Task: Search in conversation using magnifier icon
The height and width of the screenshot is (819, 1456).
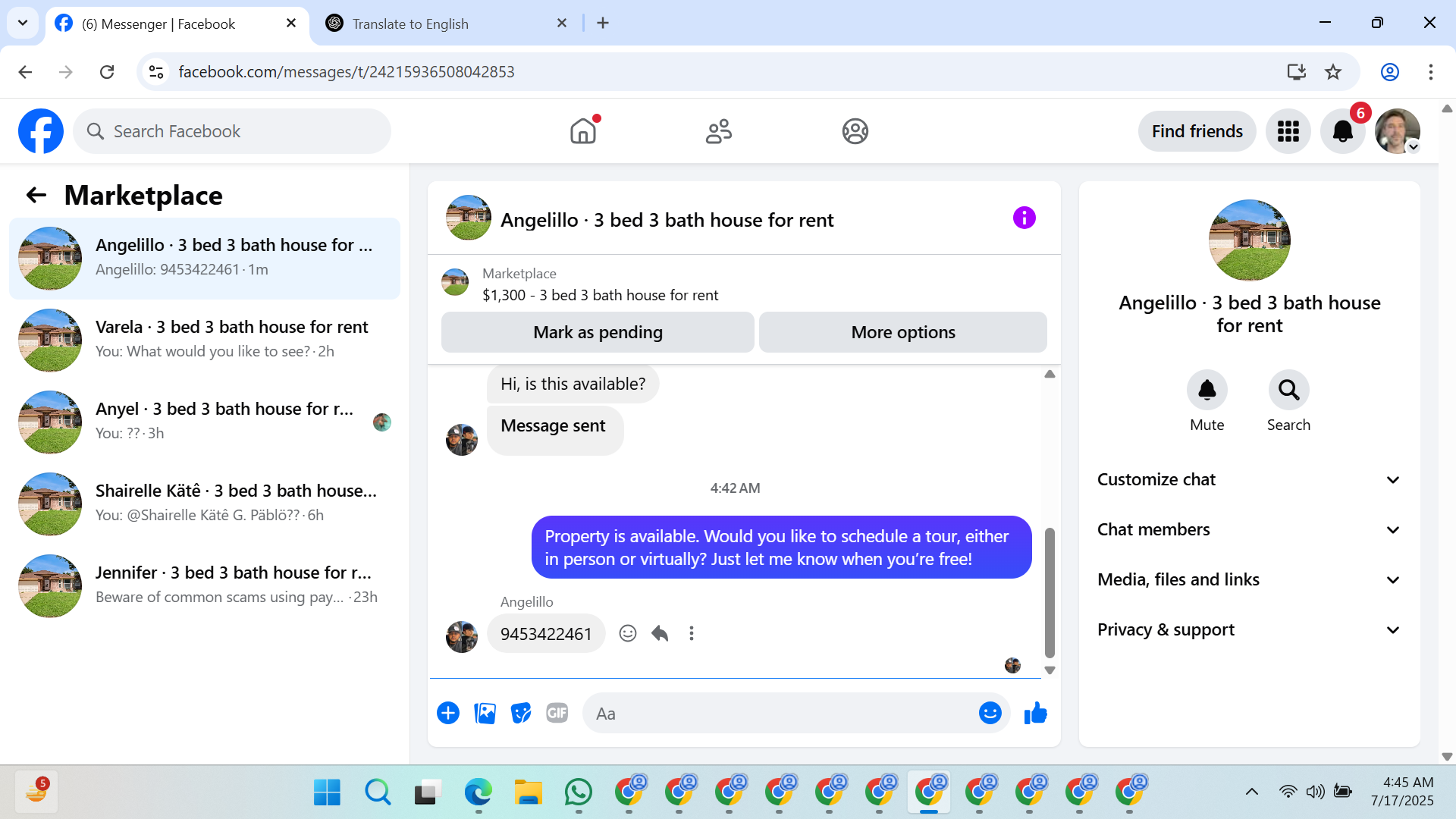Action: tap(1288, 390)
